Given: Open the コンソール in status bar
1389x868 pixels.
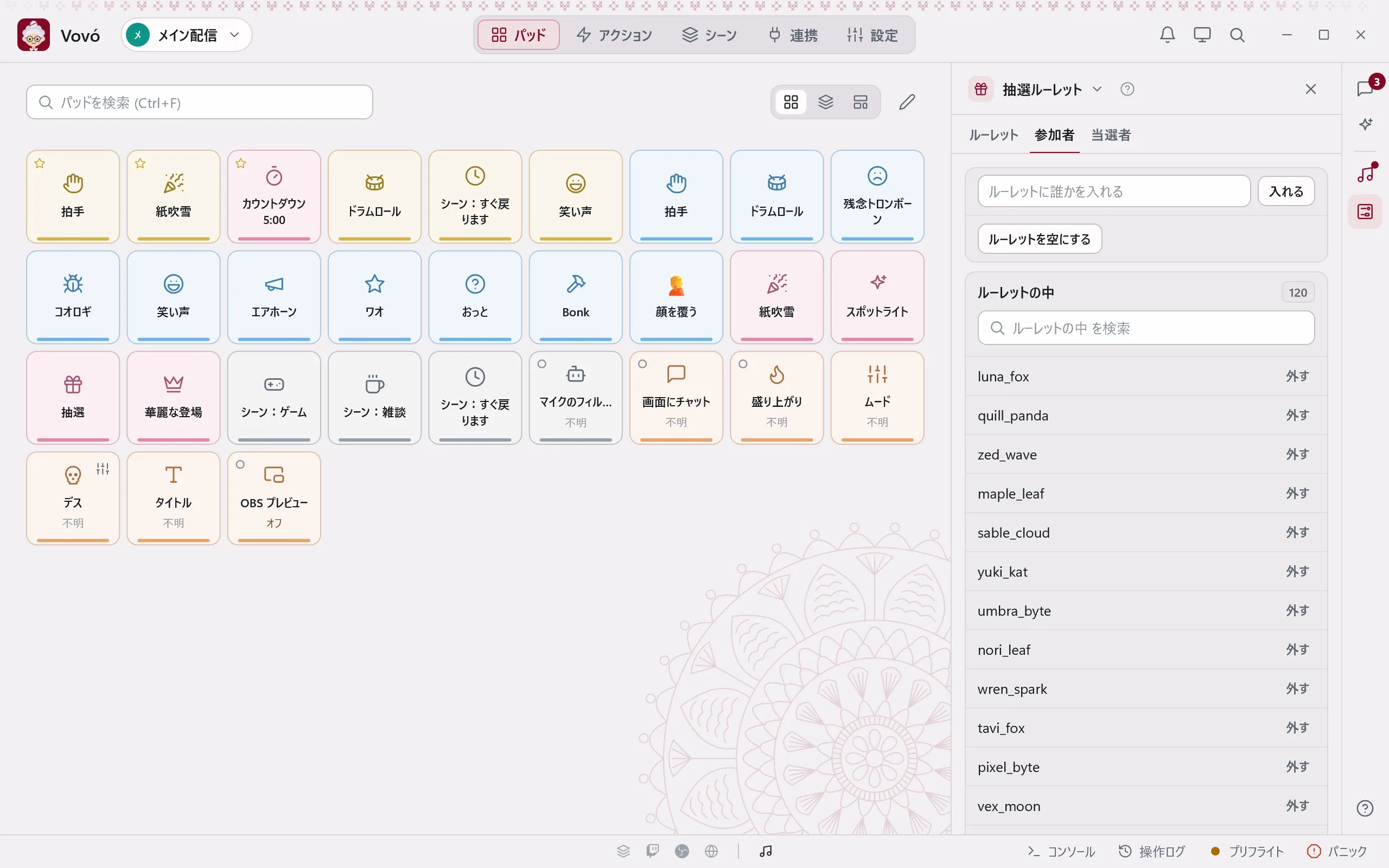Looking at the screenshot, I should tap(1061, 851).
